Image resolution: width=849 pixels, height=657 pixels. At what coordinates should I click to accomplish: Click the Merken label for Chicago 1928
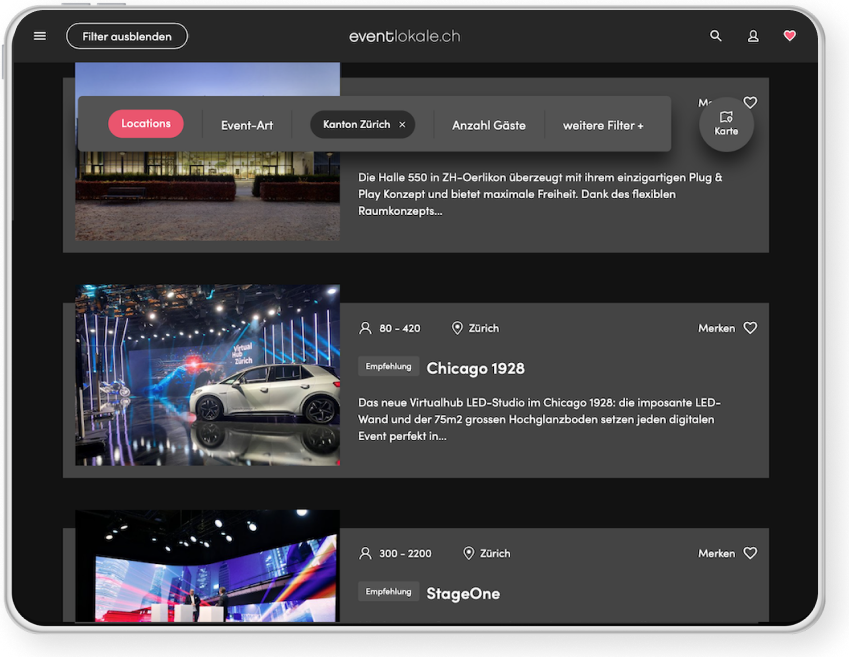[x=716, y=328]
